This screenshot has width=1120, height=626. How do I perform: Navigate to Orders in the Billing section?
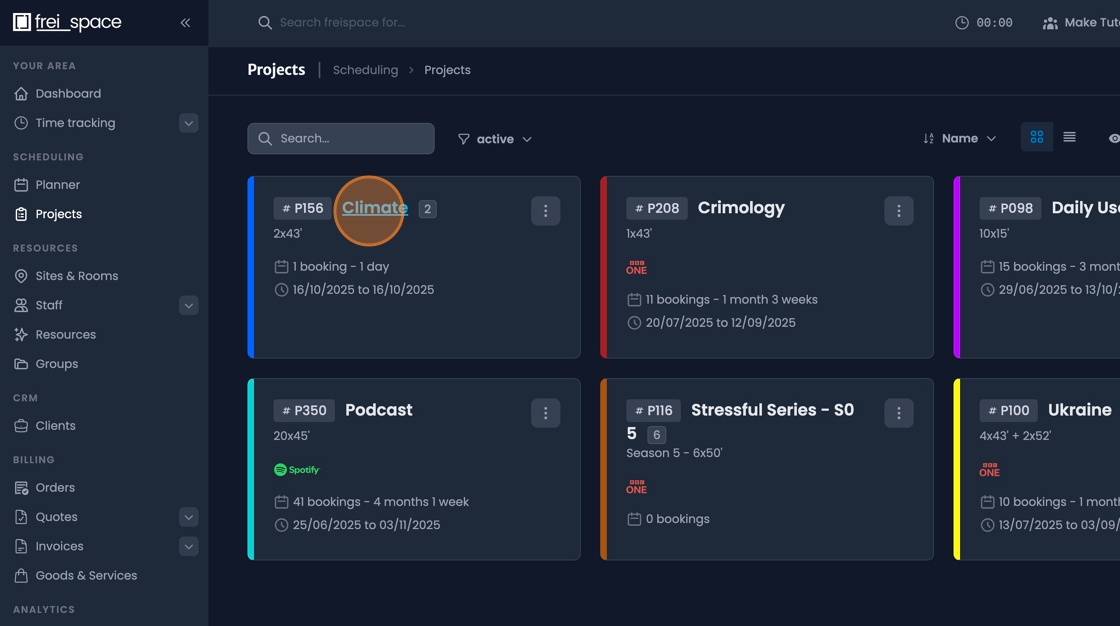[56, 487]
